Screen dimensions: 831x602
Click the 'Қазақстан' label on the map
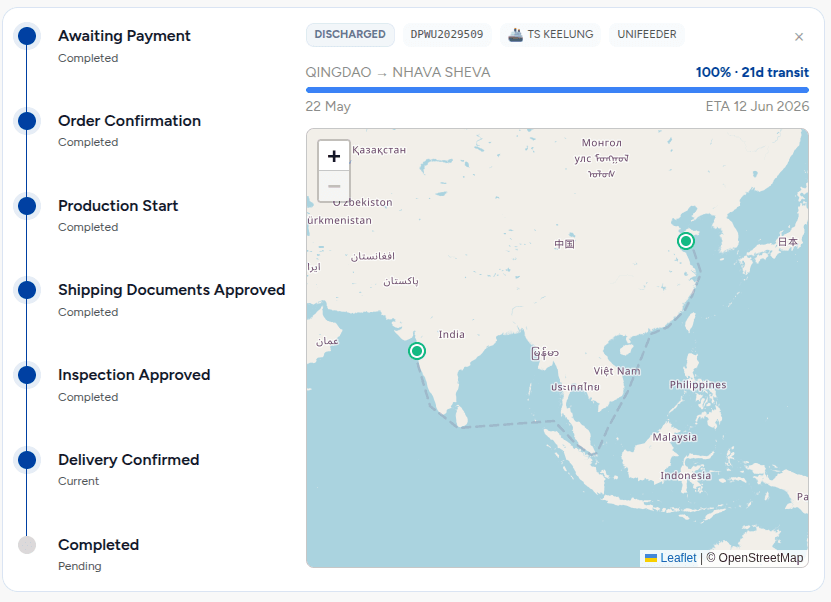[x=379, y=150]
